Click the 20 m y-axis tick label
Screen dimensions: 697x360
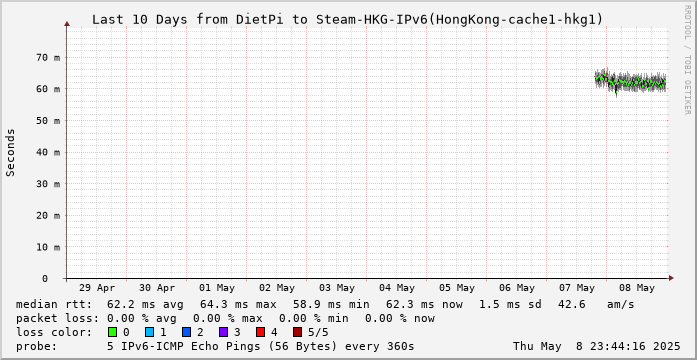(48, 215)
